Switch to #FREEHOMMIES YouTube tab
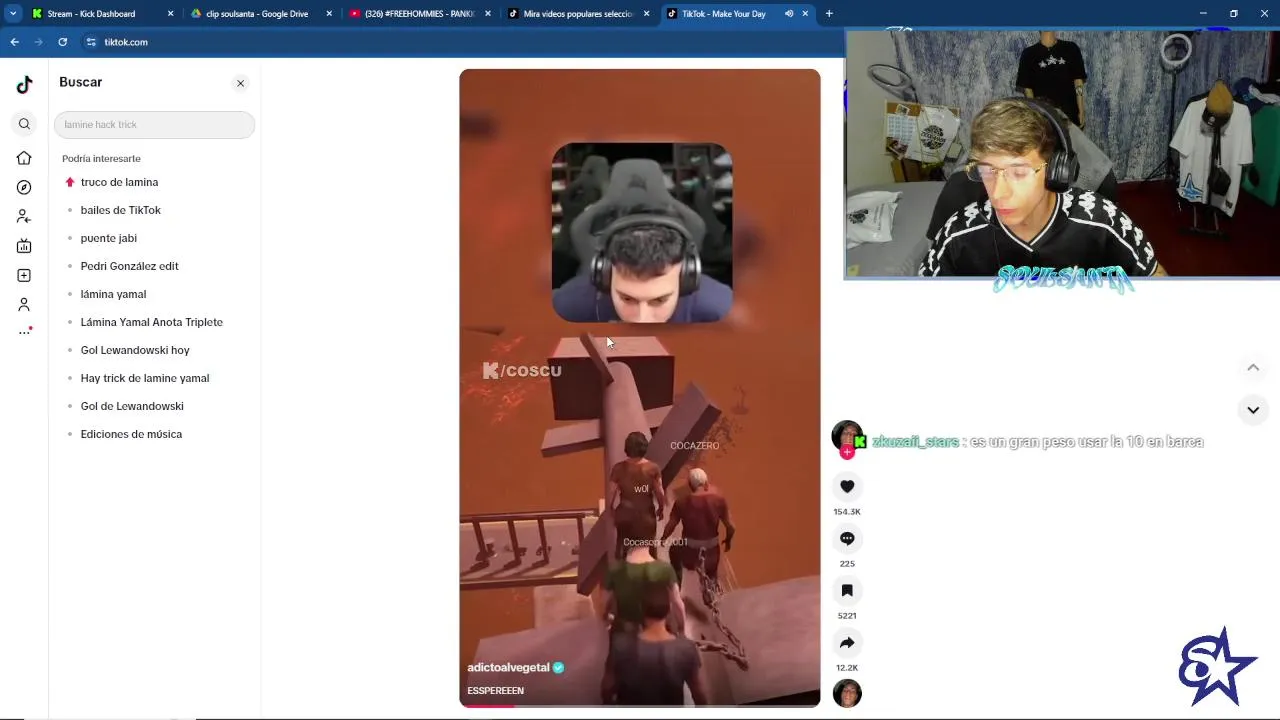 (x=419, y=14)
